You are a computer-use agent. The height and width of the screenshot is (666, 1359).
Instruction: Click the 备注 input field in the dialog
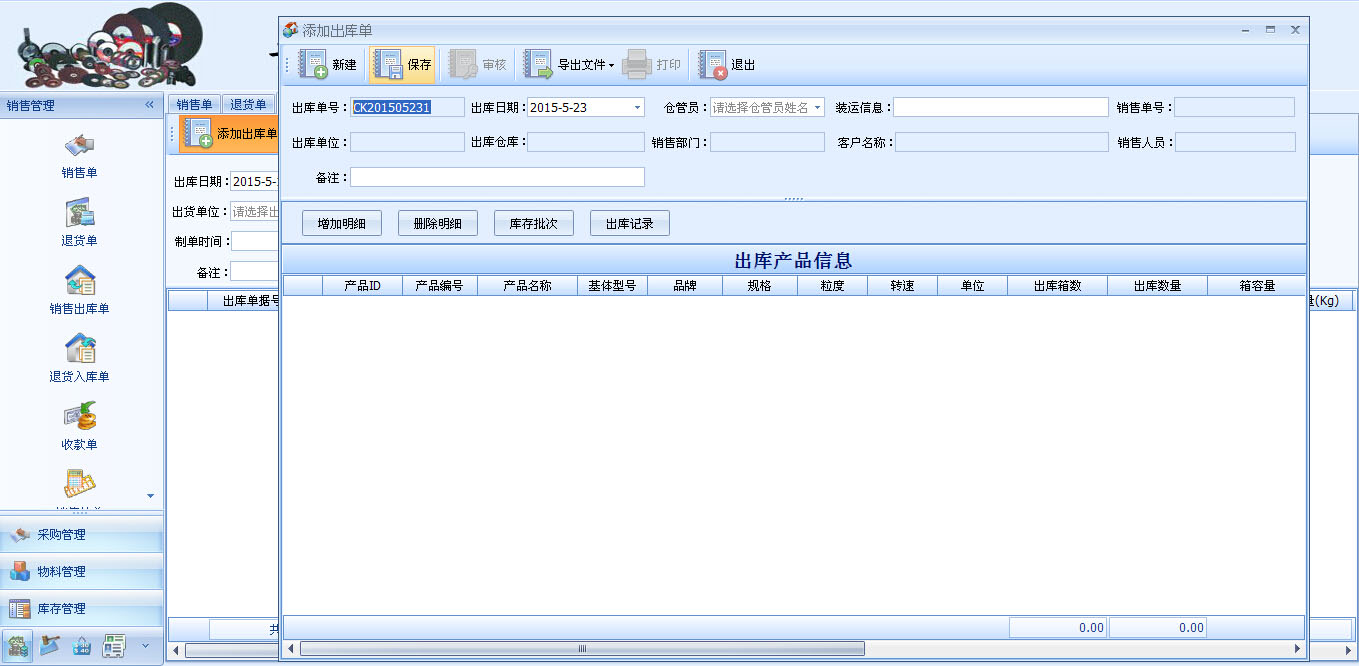coord(497,177)
